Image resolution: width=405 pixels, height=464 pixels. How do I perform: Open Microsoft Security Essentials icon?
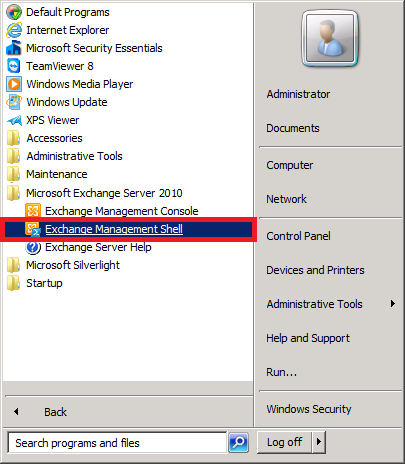[14, 48]
